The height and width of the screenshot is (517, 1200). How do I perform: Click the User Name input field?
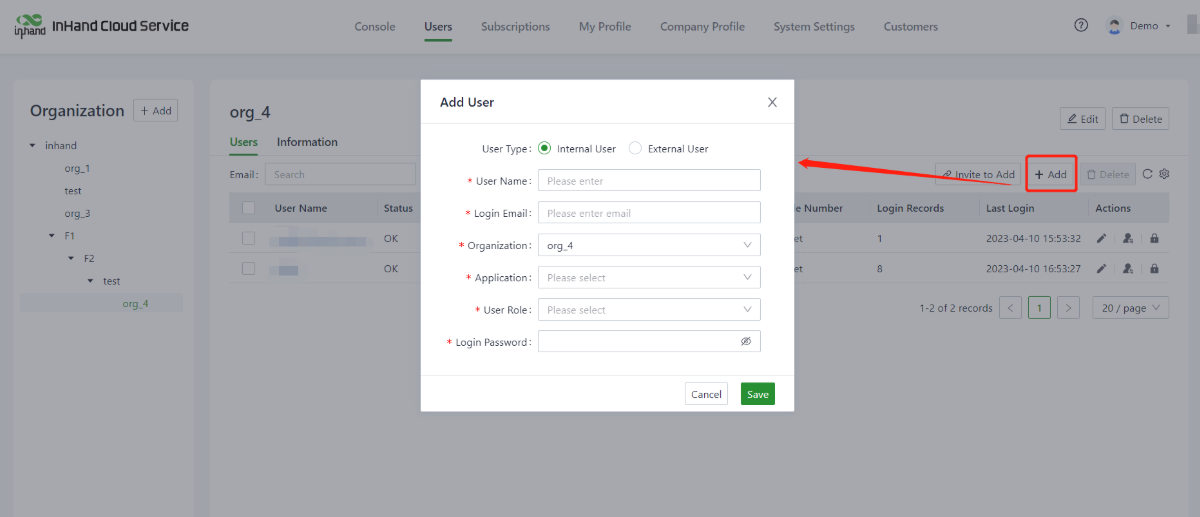649,181
